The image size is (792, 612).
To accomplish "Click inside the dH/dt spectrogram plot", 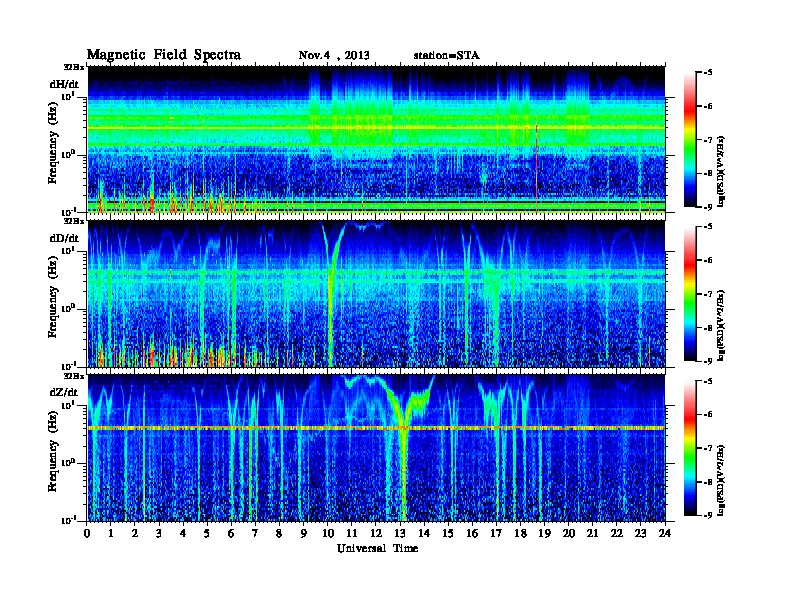I will (376, 140).
